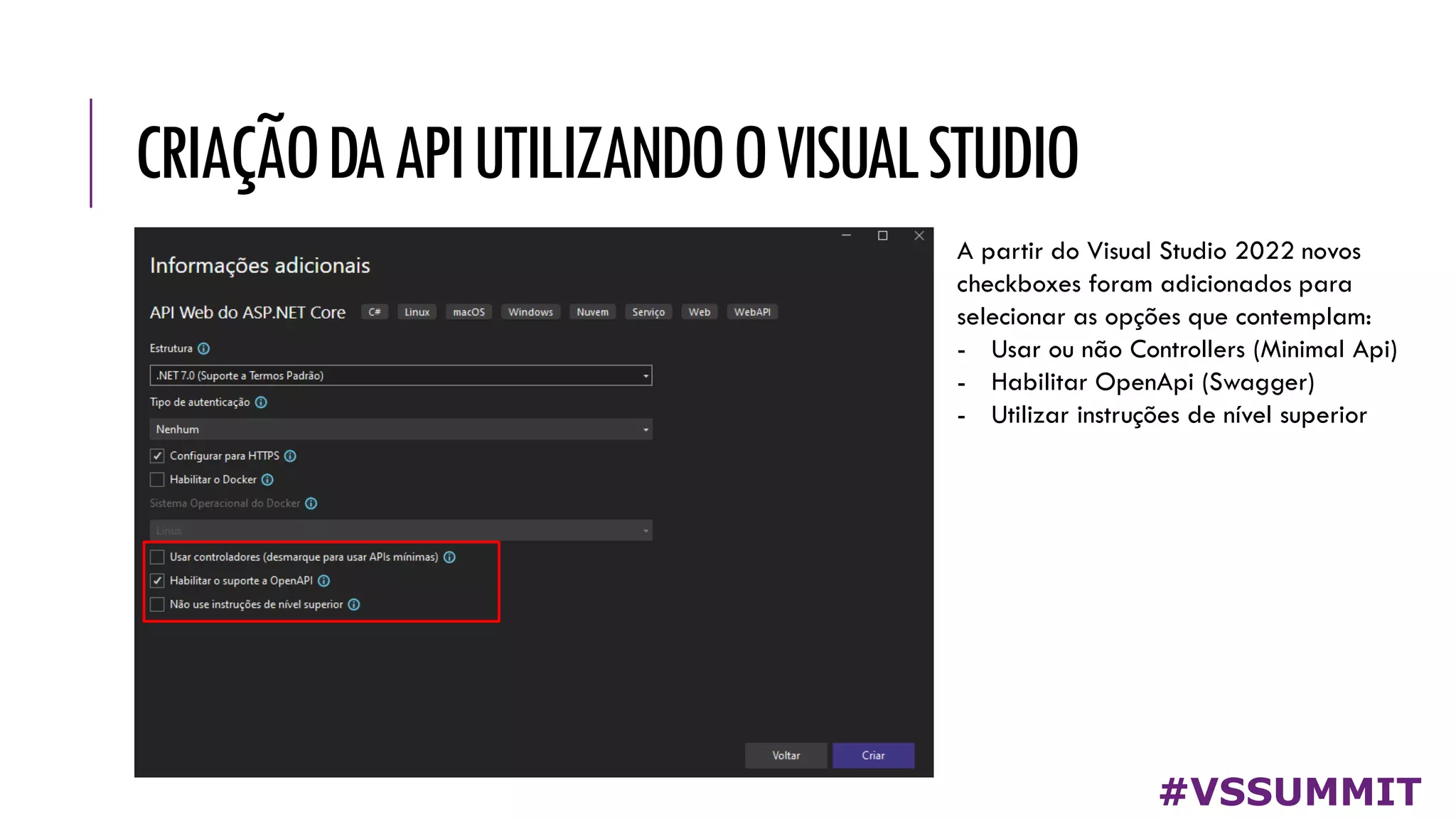The image size is (1456, 819).
Task: Click the Tipo de autenticação label
Action: click(x=200, y=402)
